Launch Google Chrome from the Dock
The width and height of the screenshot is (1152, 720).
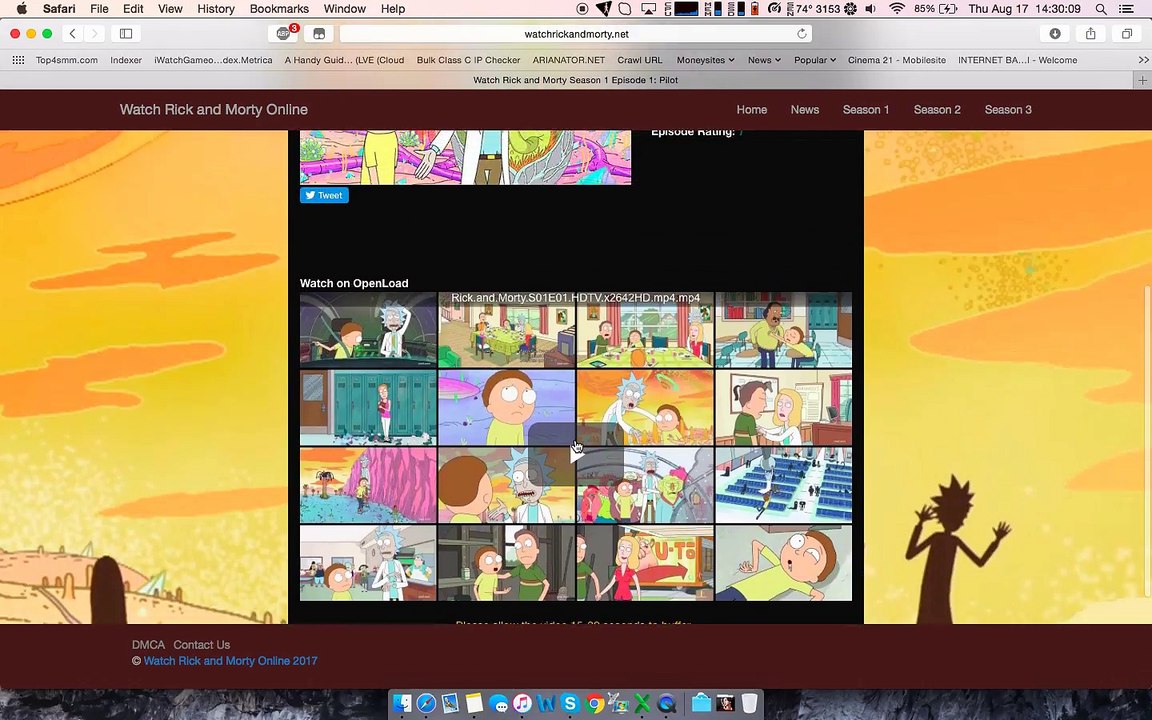pyautogui.click(x=594, y=704)
